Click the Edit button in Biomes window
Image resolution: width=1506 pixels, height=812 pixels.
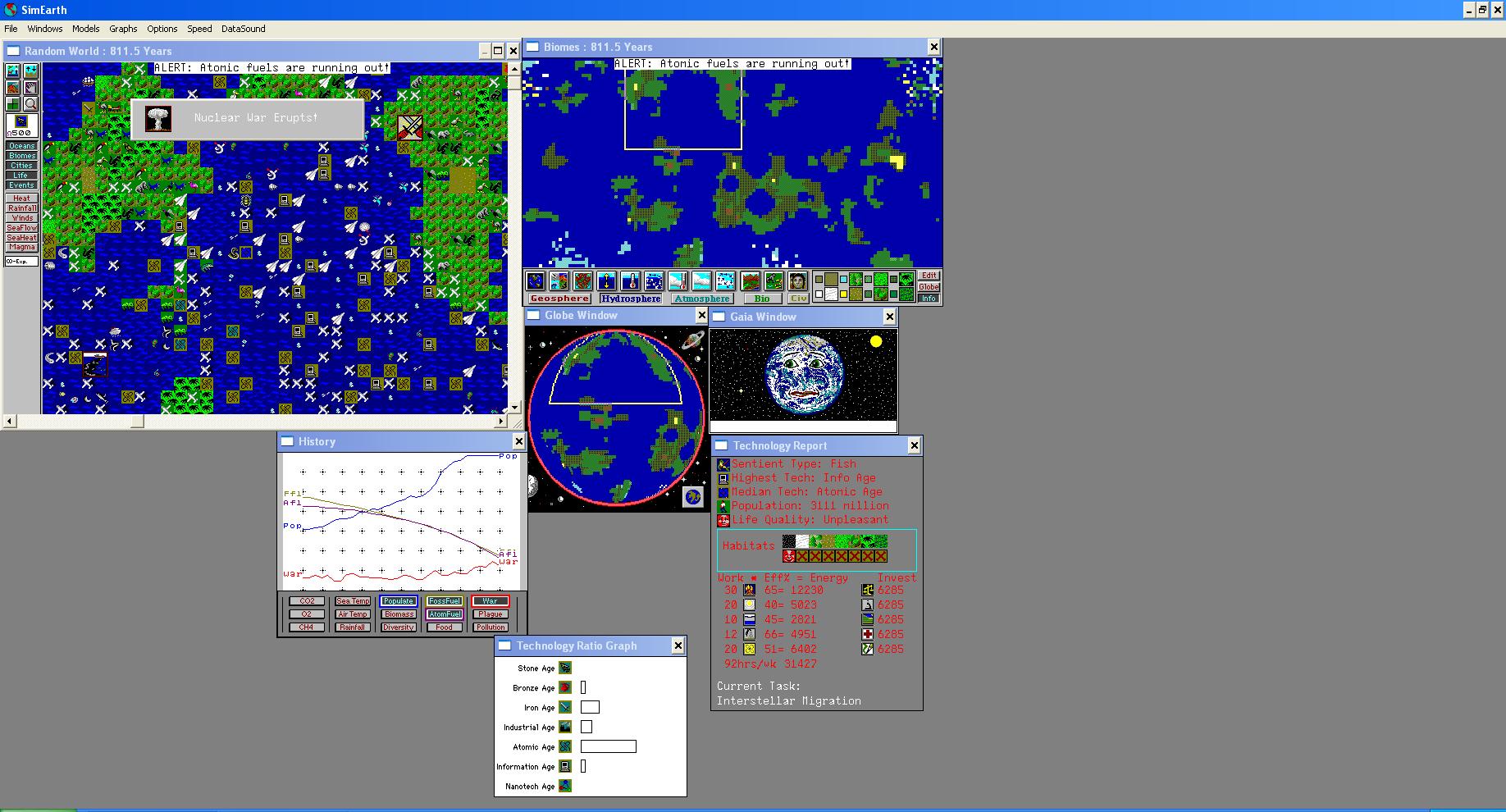tap(929, 276)
